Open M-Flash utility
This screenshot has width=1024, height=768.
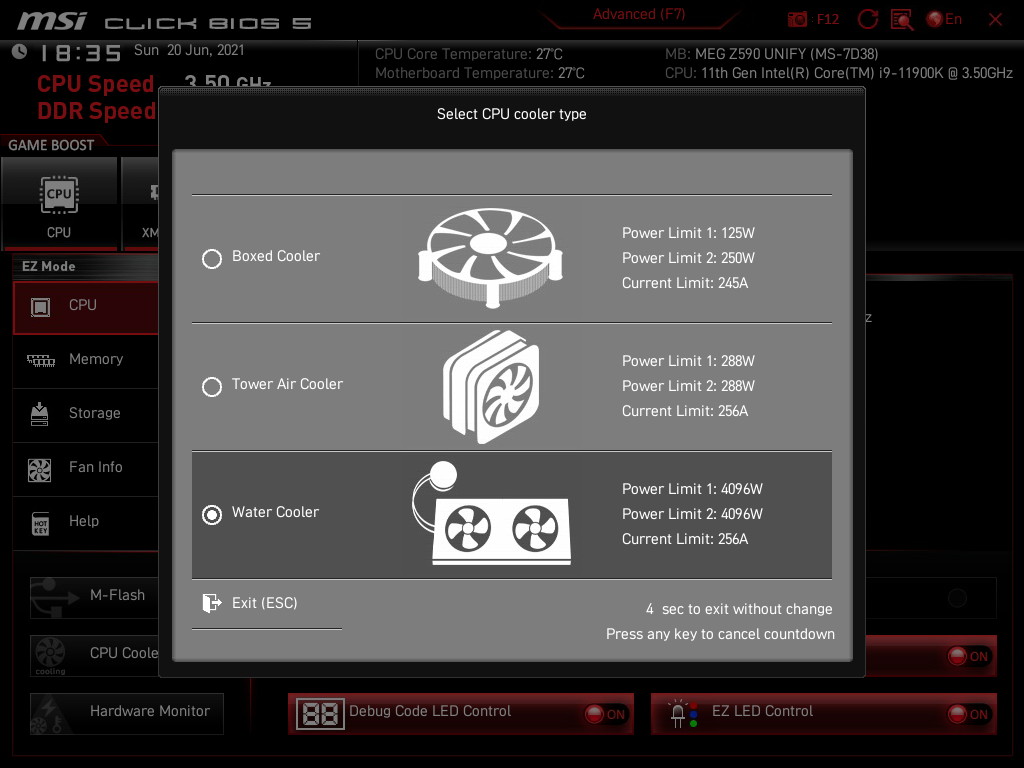(95, 597)
